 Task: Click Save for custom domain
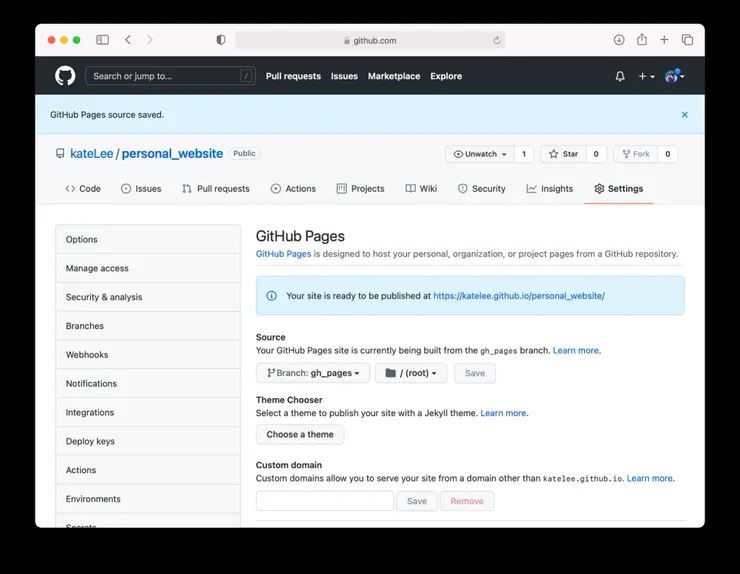coord(417,501)
